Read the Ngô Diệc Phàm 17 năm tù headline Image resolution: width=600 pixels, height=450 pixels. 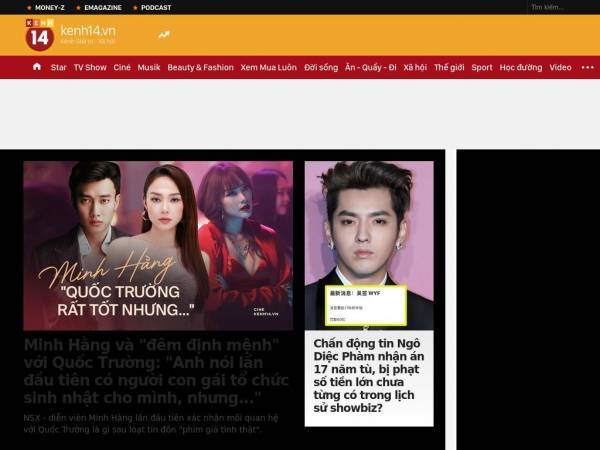369,375
